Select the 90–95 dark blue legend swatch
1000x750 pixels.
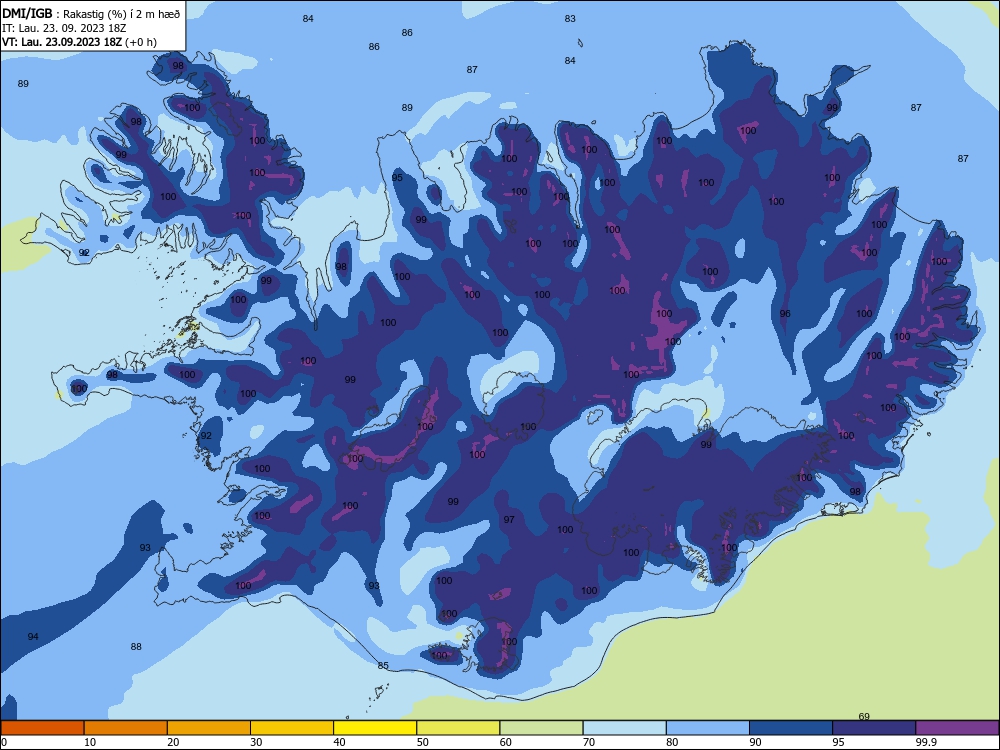(791, 728)
